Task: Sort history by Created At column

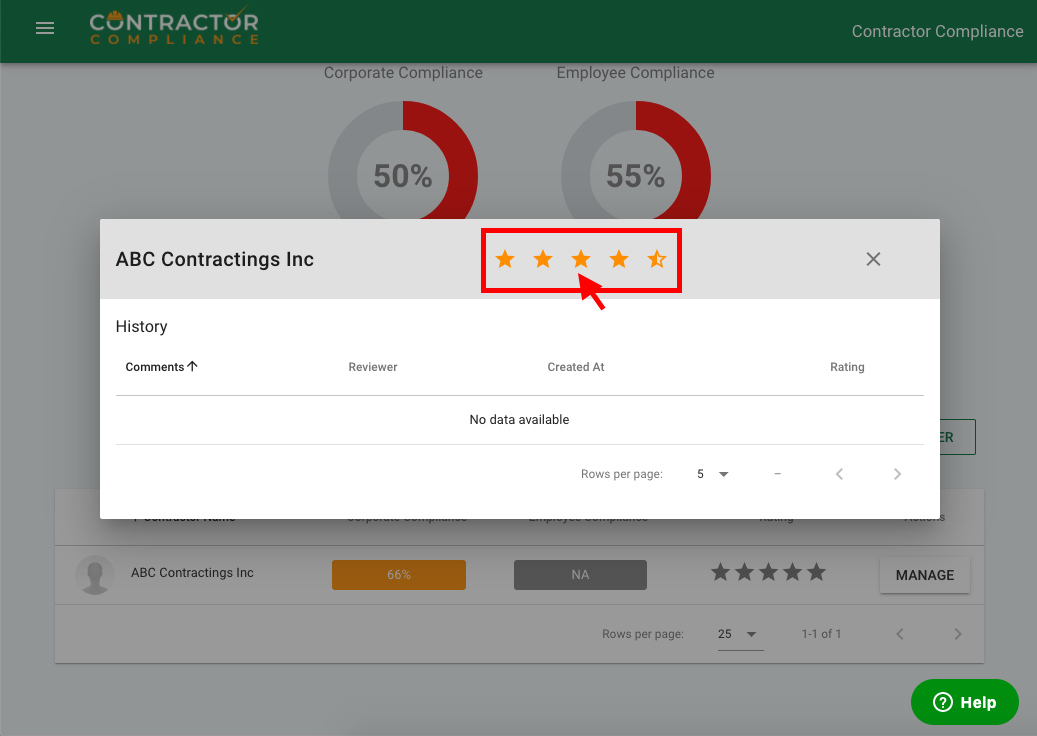Action: coord(576,367)
